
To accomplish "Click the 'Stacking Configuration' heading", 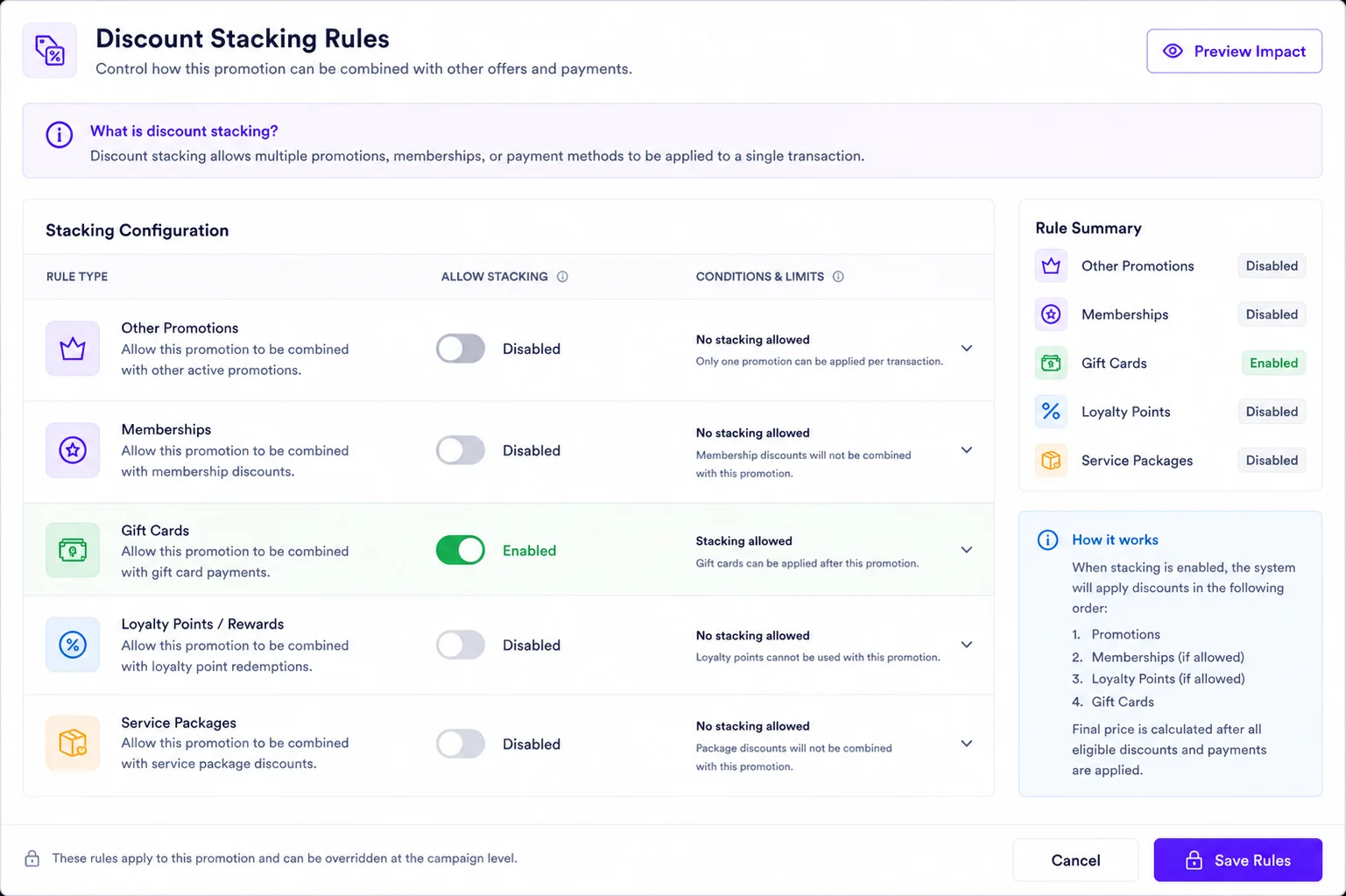I will (137, 230).
